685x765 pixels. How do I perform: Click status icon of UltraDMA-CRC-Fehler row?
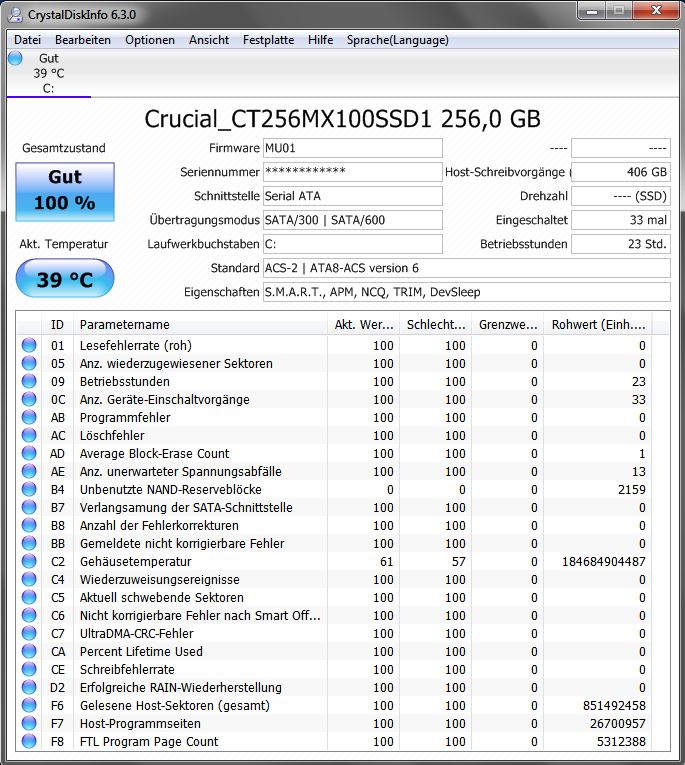pyautogui.click(x=29, y=633)
